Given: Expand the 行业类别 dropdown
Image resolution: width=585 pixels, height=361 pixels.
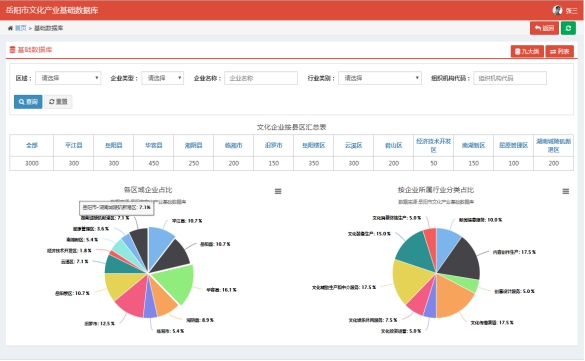Looking at the screenshot, I should coord(380,78).
